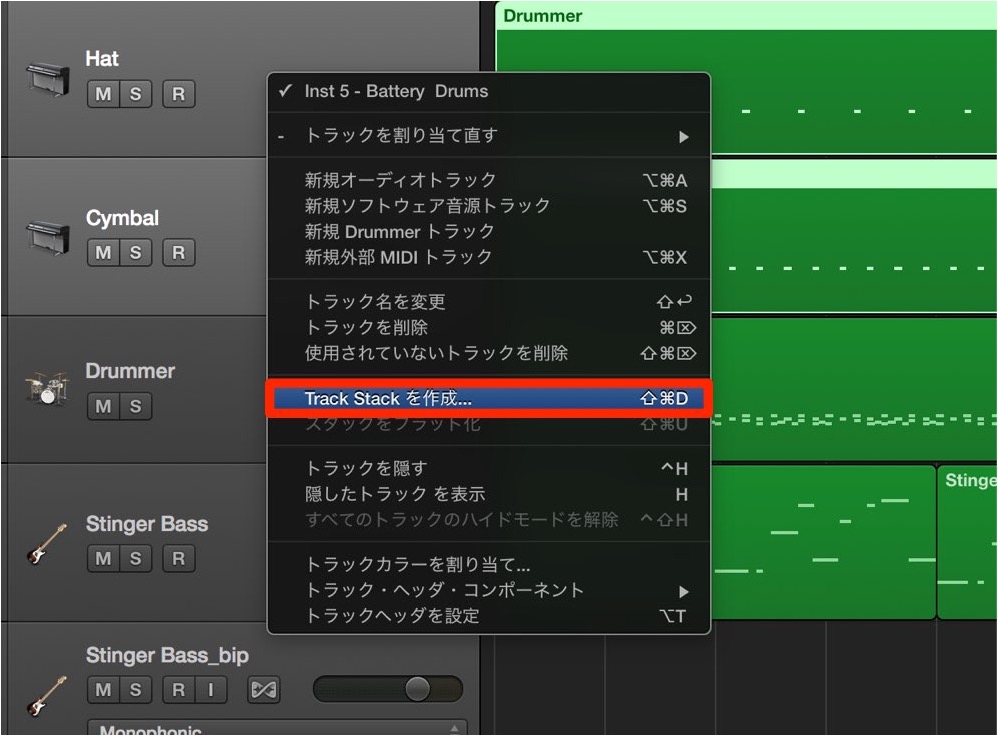
Task: Record-enable the Hat track
Action: 178,94
